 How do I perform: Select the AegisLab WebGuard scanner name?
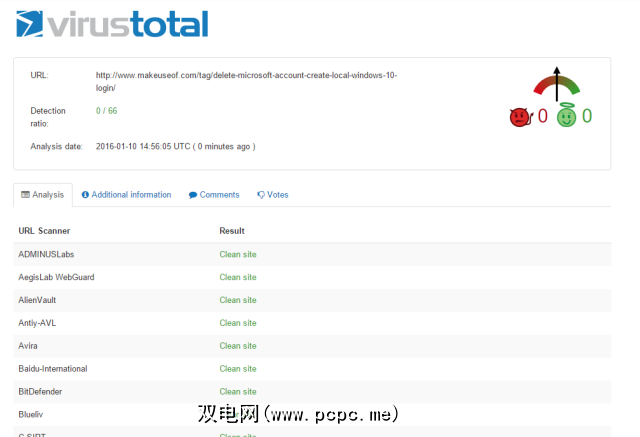pos(56,277)
